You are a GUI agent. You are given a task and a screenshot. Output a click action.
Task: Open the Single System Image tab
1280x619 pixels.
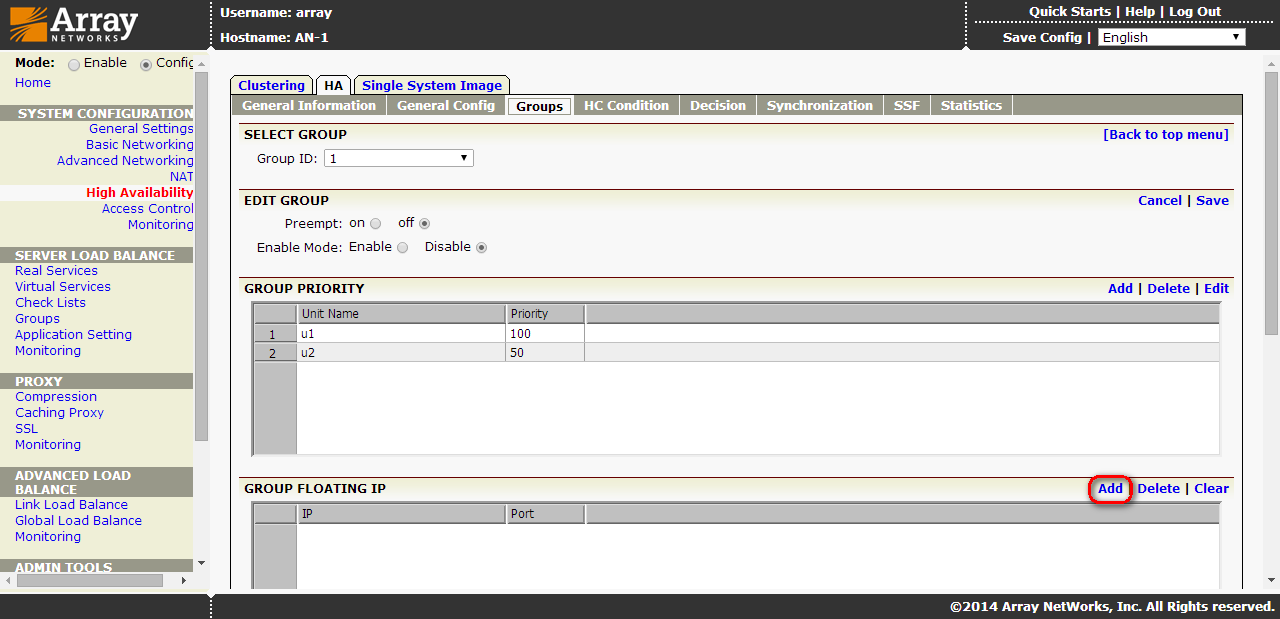432,85
